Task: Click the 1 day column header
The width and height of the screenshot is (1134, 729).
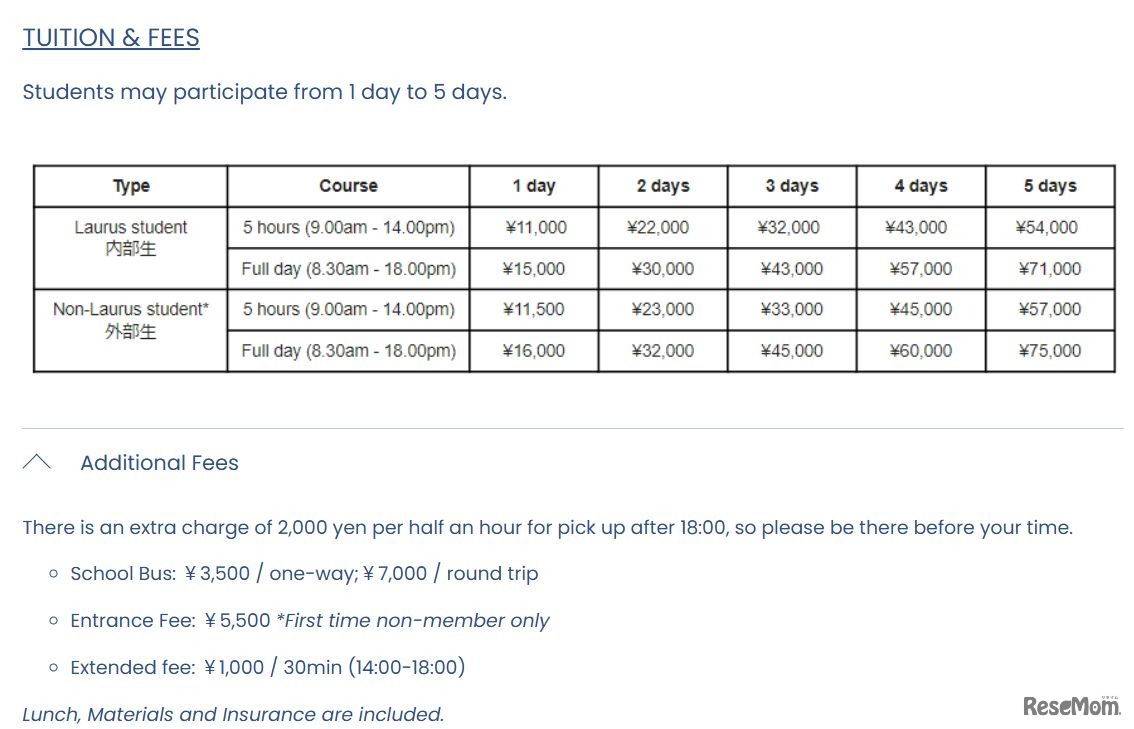Action: tap(534, 186)
